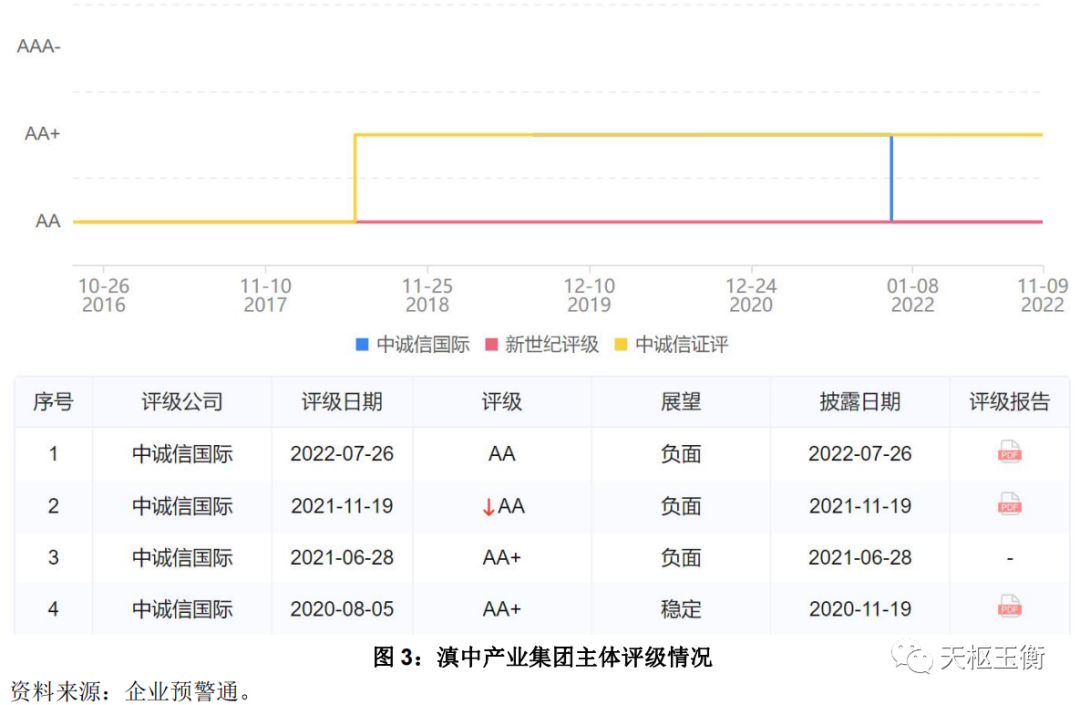This screenshot has width=1080, height=705.
Task: Sort by the 披露日期 column header
Action: point(860,402)
